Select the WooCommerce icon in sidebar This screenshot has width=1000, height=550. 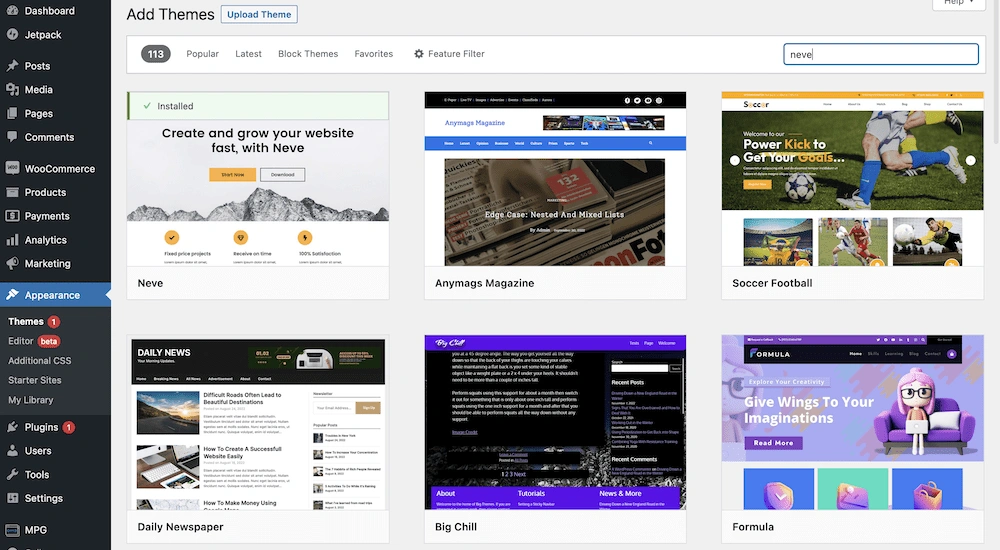(x=12, y=169)
